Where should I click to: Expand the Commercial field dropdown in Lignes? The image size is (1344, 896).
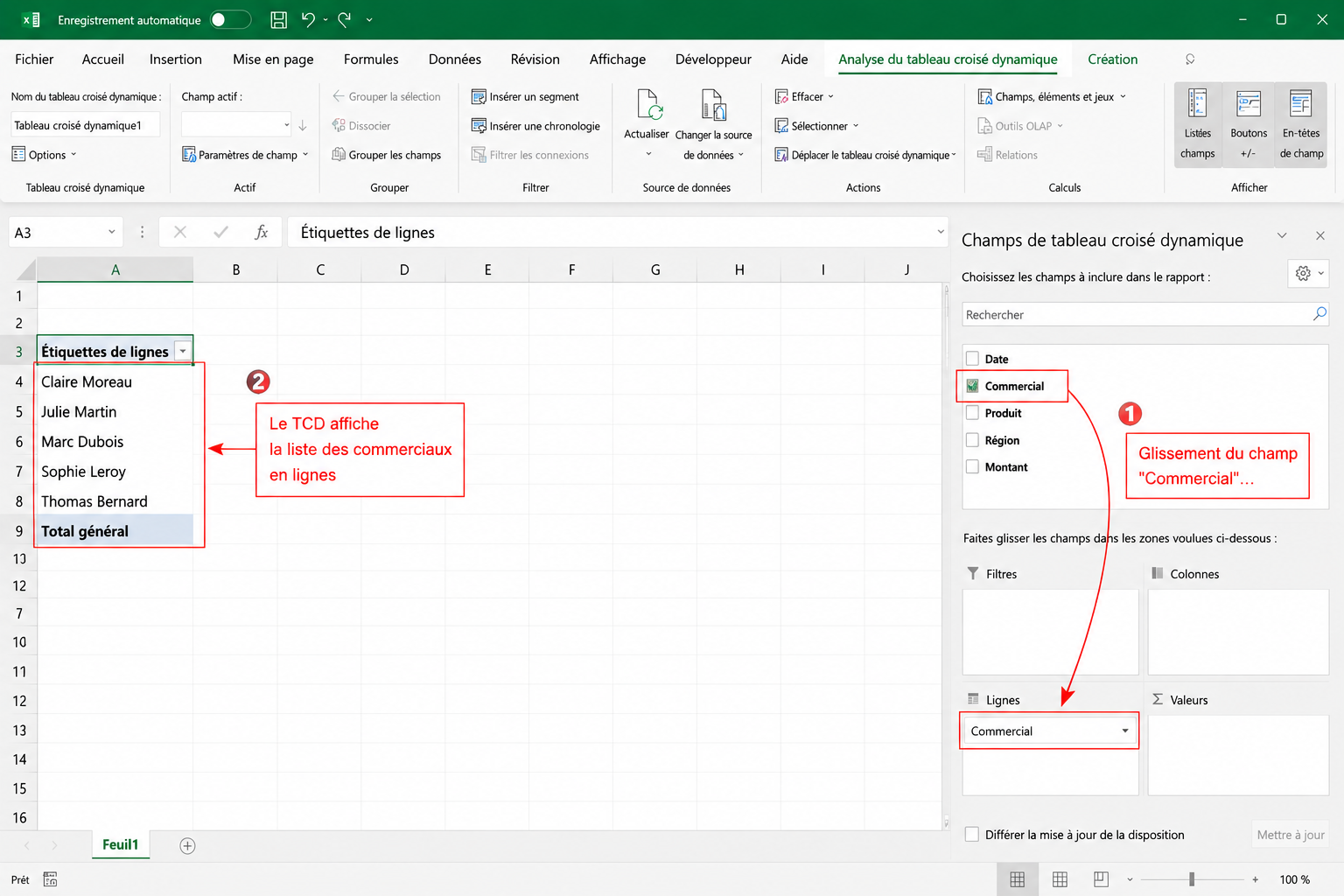1125,731
